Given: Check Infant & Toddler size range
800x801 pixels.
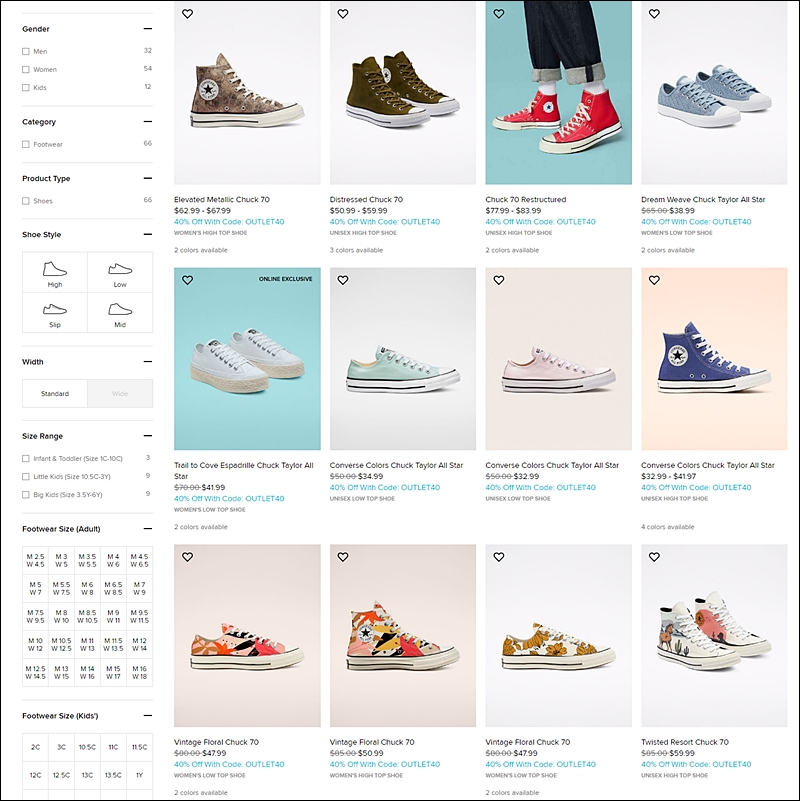Looking at the screenshot, I should 26,459.
